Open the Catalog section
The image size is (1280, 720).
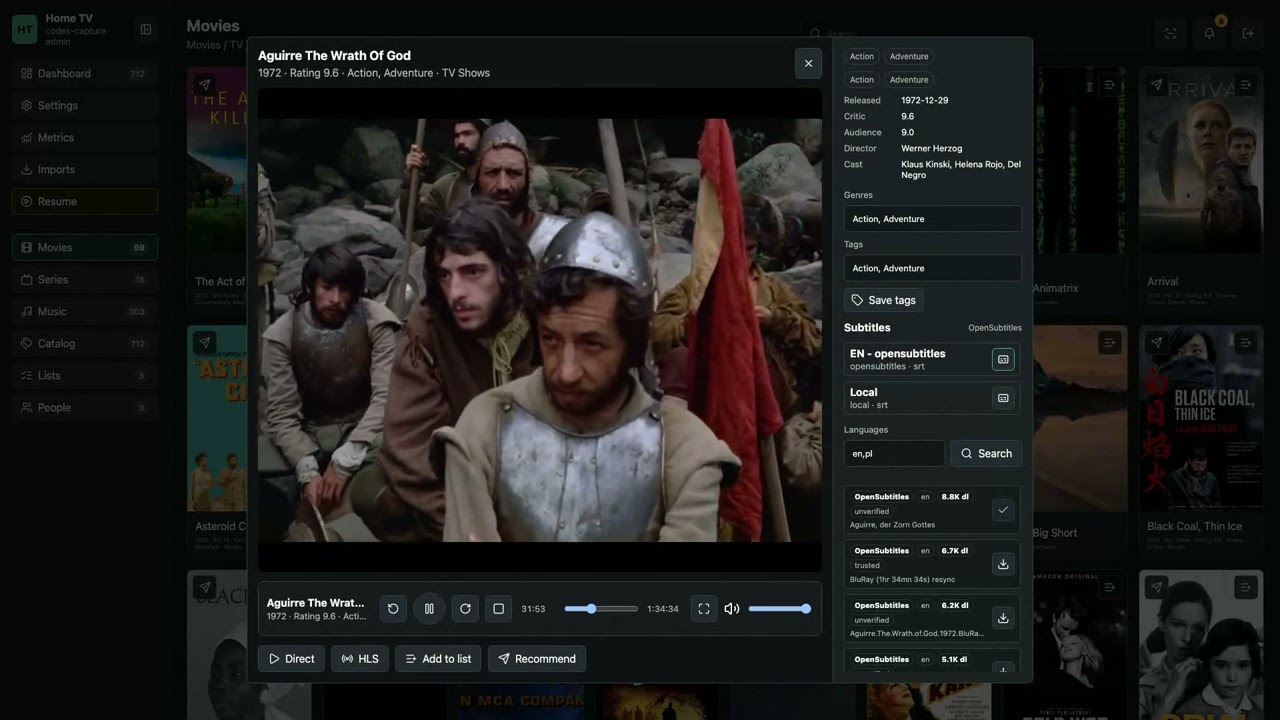pos(85,343)
